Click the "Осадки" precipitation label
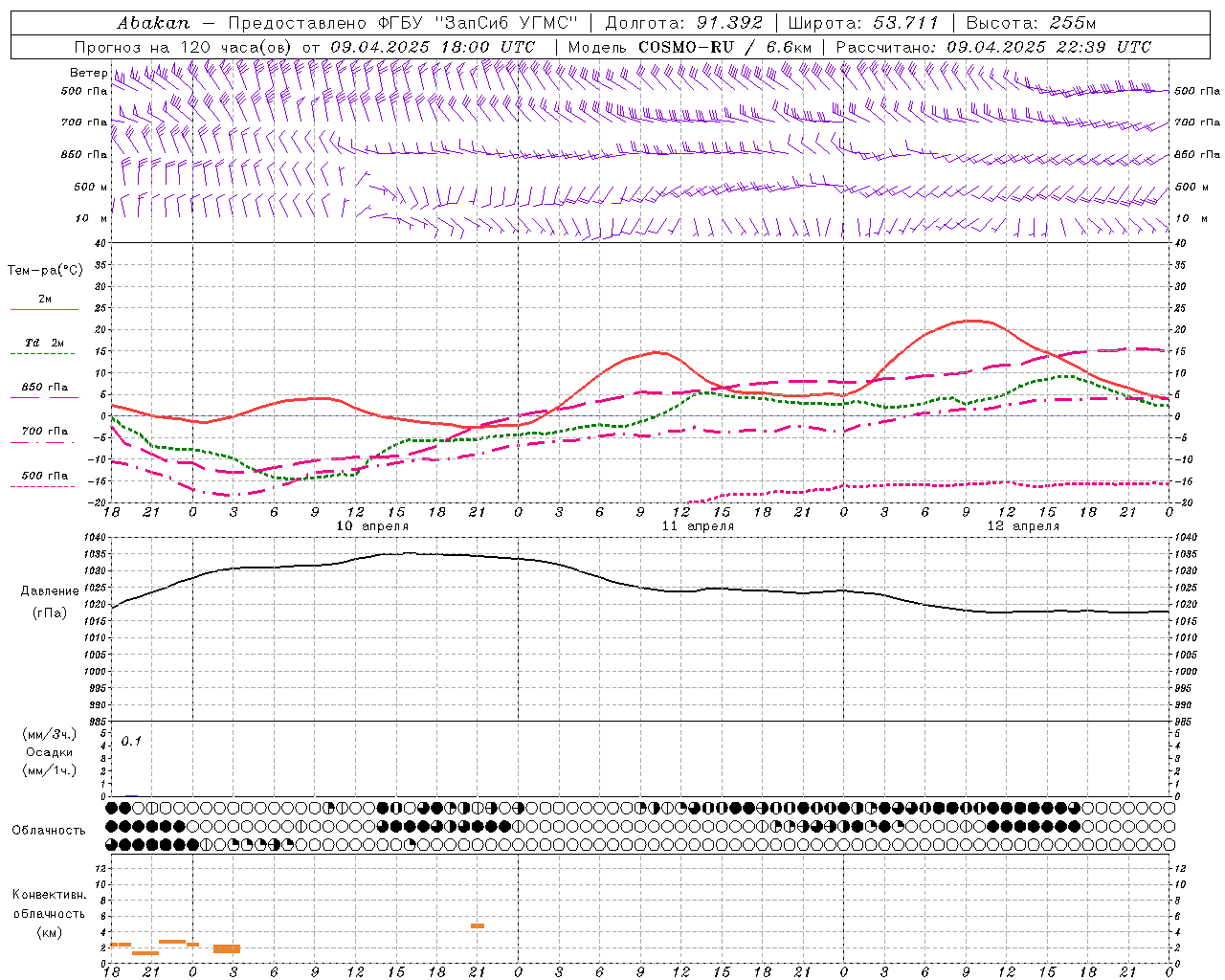 tap(50, 752)
